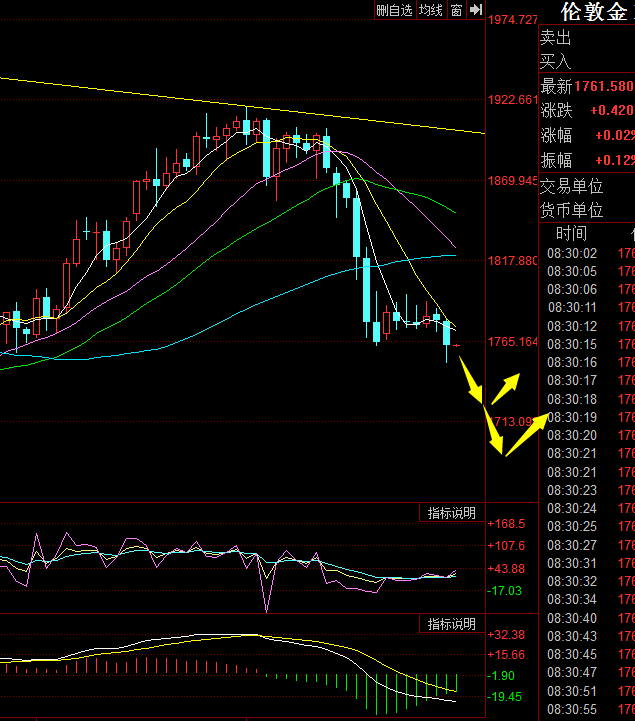The image size is (635, 721).
Task: Select the 08:30:40 tick row
Action: [591, 618]
